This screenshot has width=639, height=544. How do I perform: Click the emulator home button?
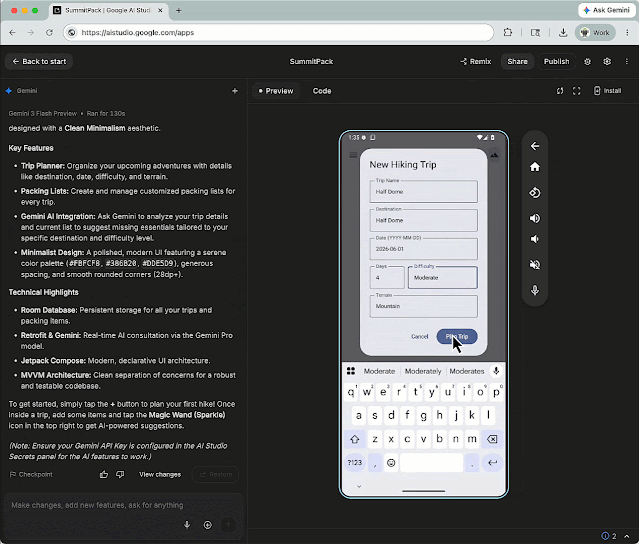tap(535, 167)
